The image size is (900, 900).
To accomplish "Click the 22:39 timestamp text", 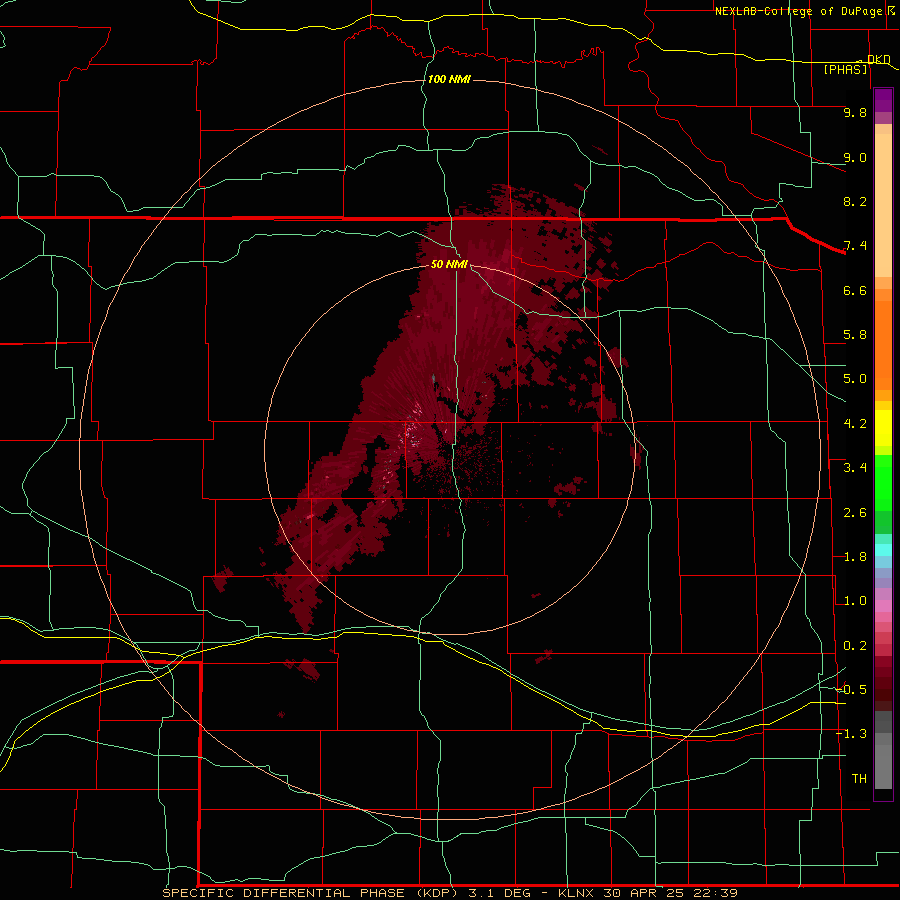I will [714, 893].
